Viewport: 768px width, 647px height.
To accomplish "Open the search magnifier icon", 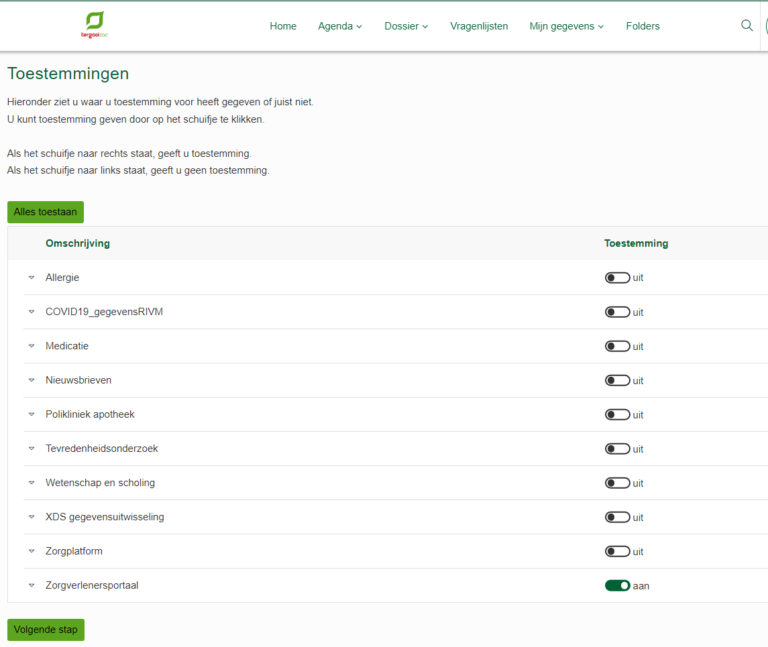I will click(x=746, y=26).
